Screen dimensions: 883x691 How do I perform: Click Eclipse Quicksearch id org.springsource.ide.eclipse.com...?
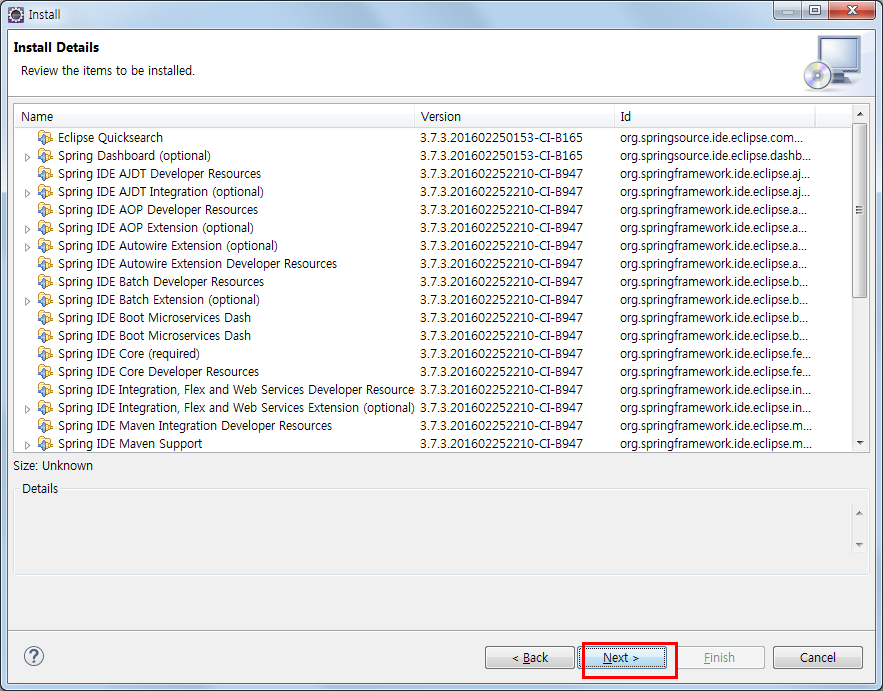(x=711, y=137)
